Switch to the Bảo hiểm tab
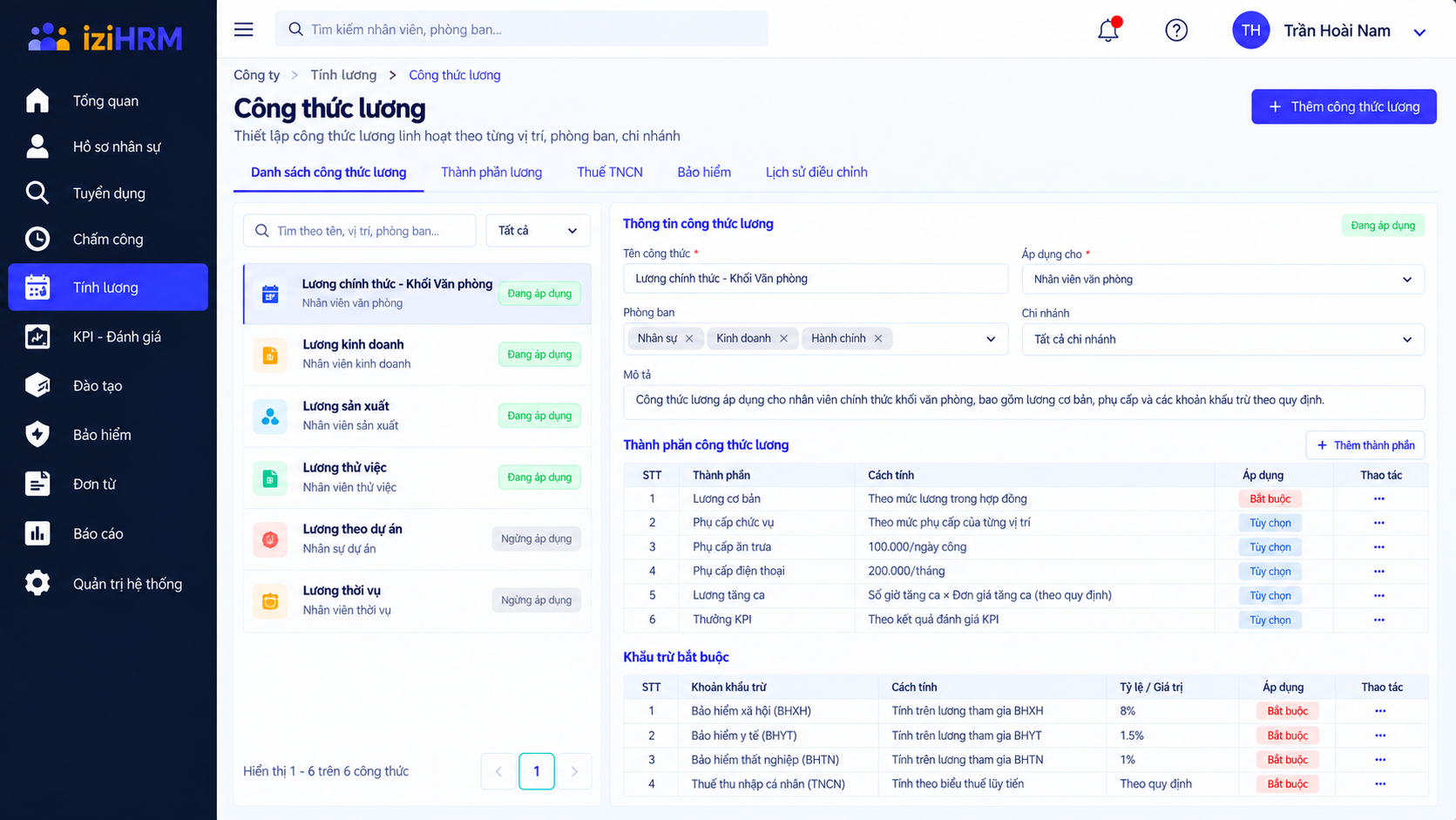 point(704,173)
